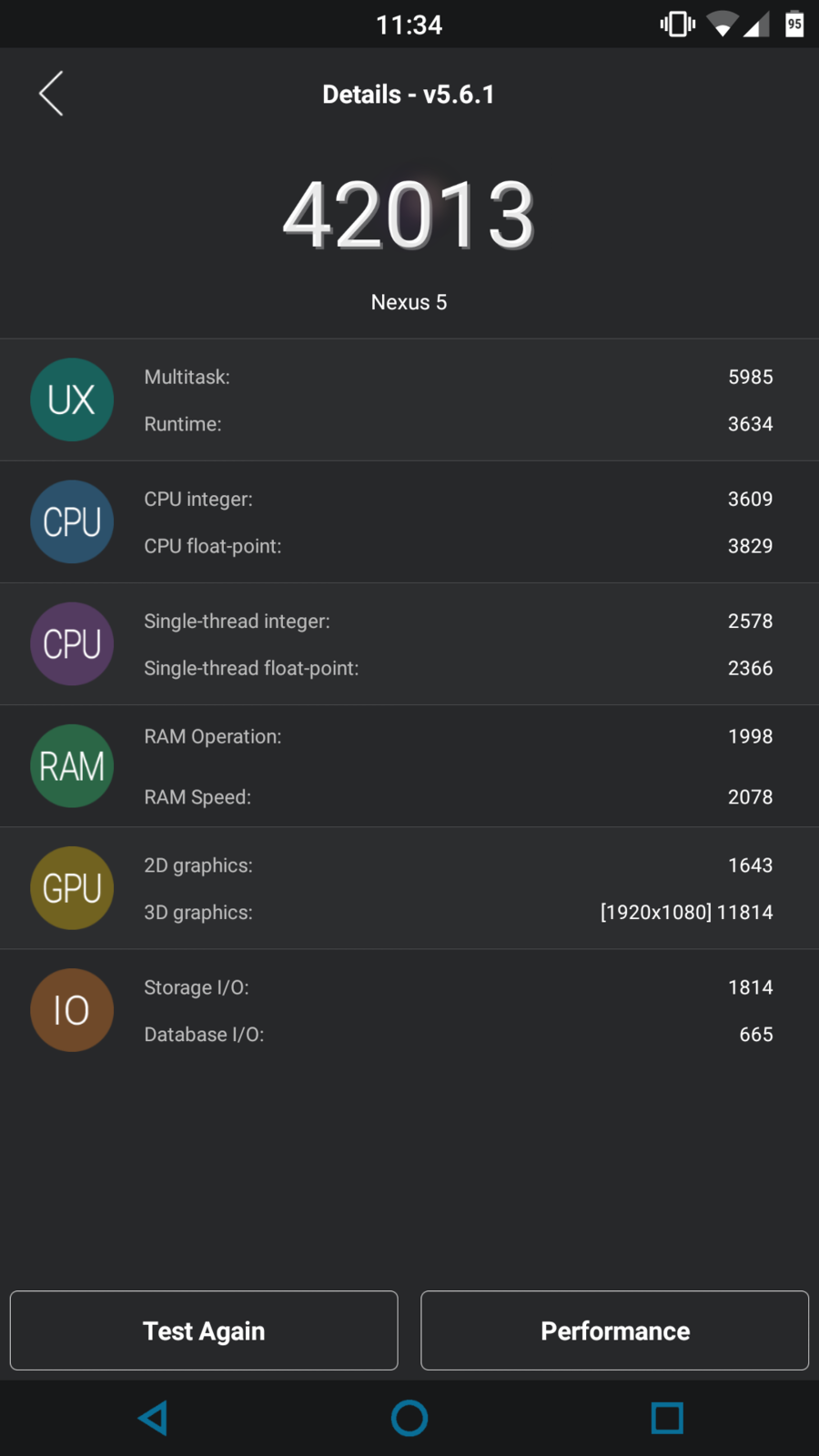Tap the Wi-Fi status icon
This screenshot has width=819, height=1456.
[x=722, y=25]
